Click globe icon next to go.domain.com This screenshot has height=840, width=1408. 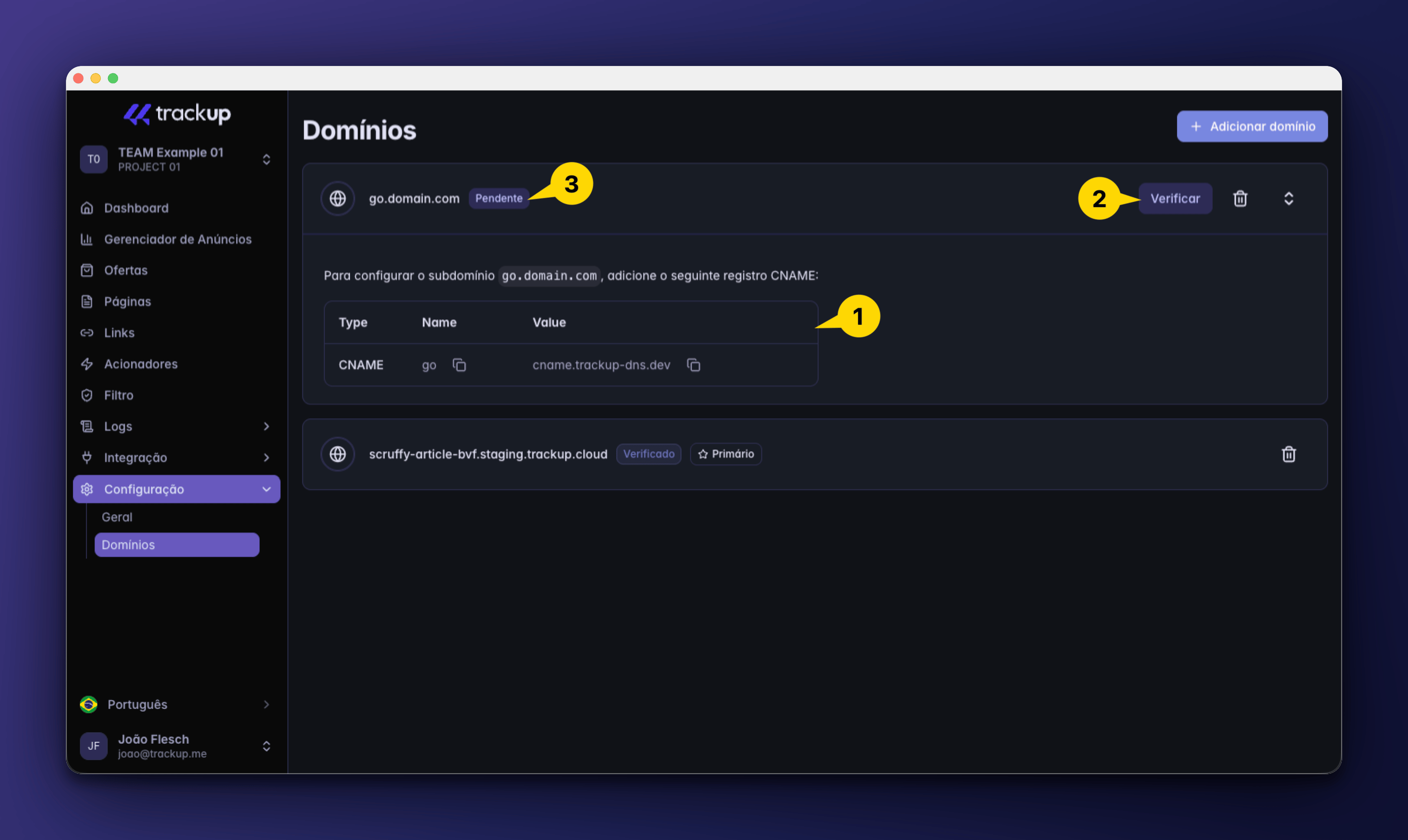338,199
